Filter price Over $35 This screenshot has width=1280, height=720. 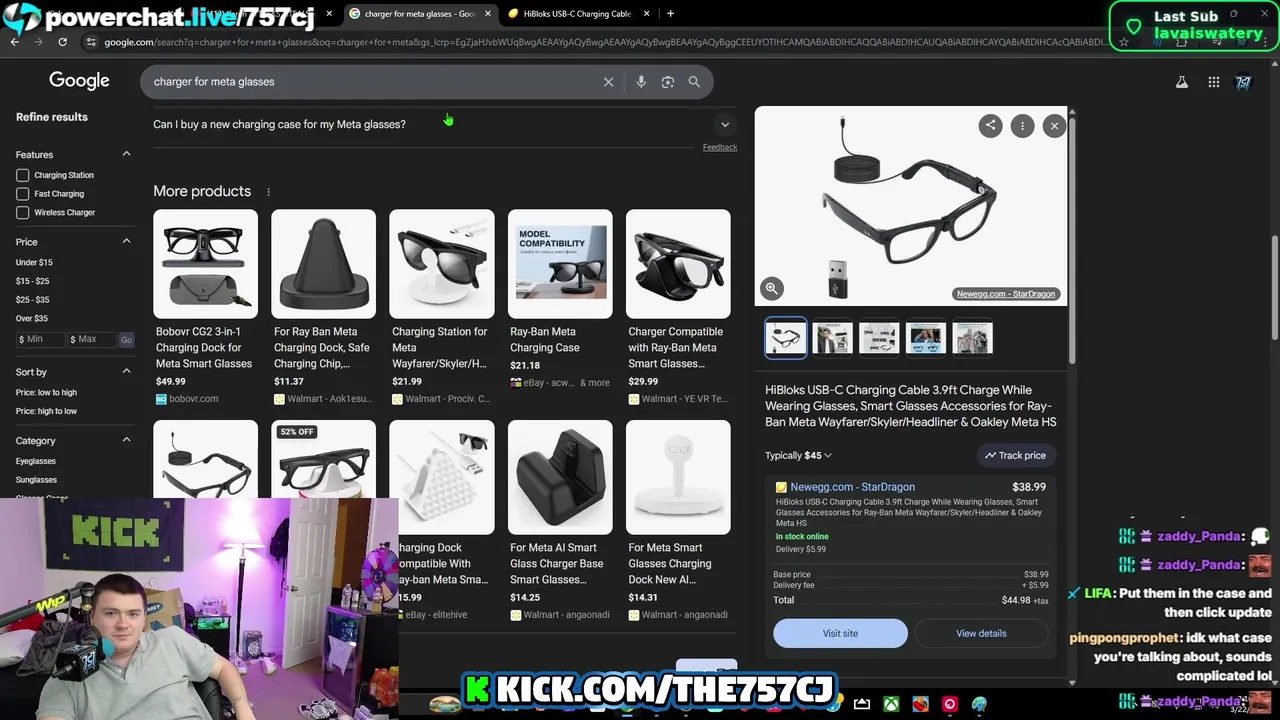point(32,318)
